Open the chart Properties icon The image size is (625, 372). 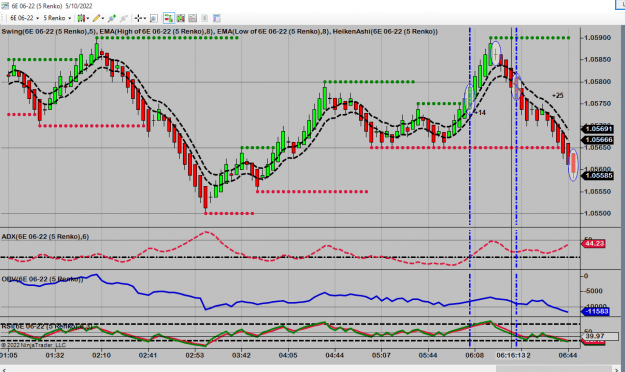[x=216, y=18]
